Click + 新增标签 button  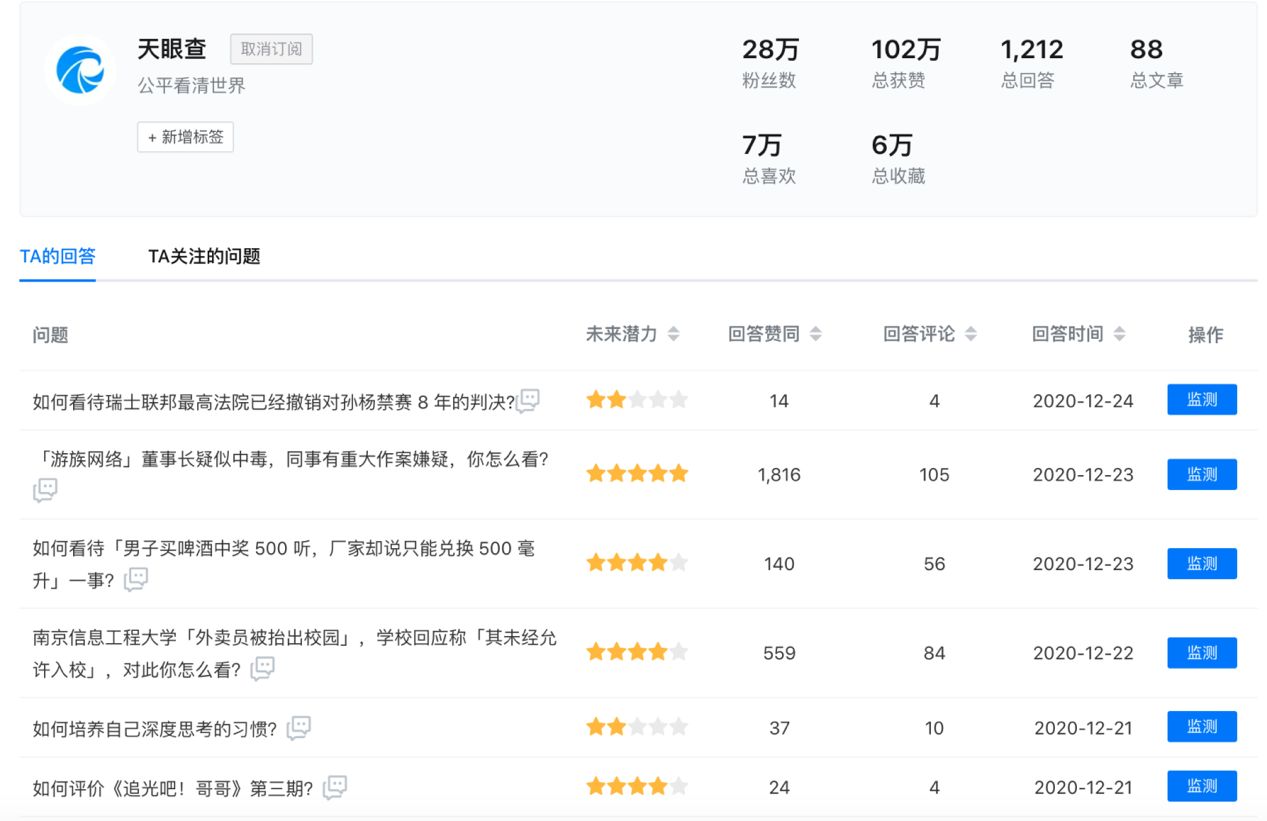coord(185,137)
